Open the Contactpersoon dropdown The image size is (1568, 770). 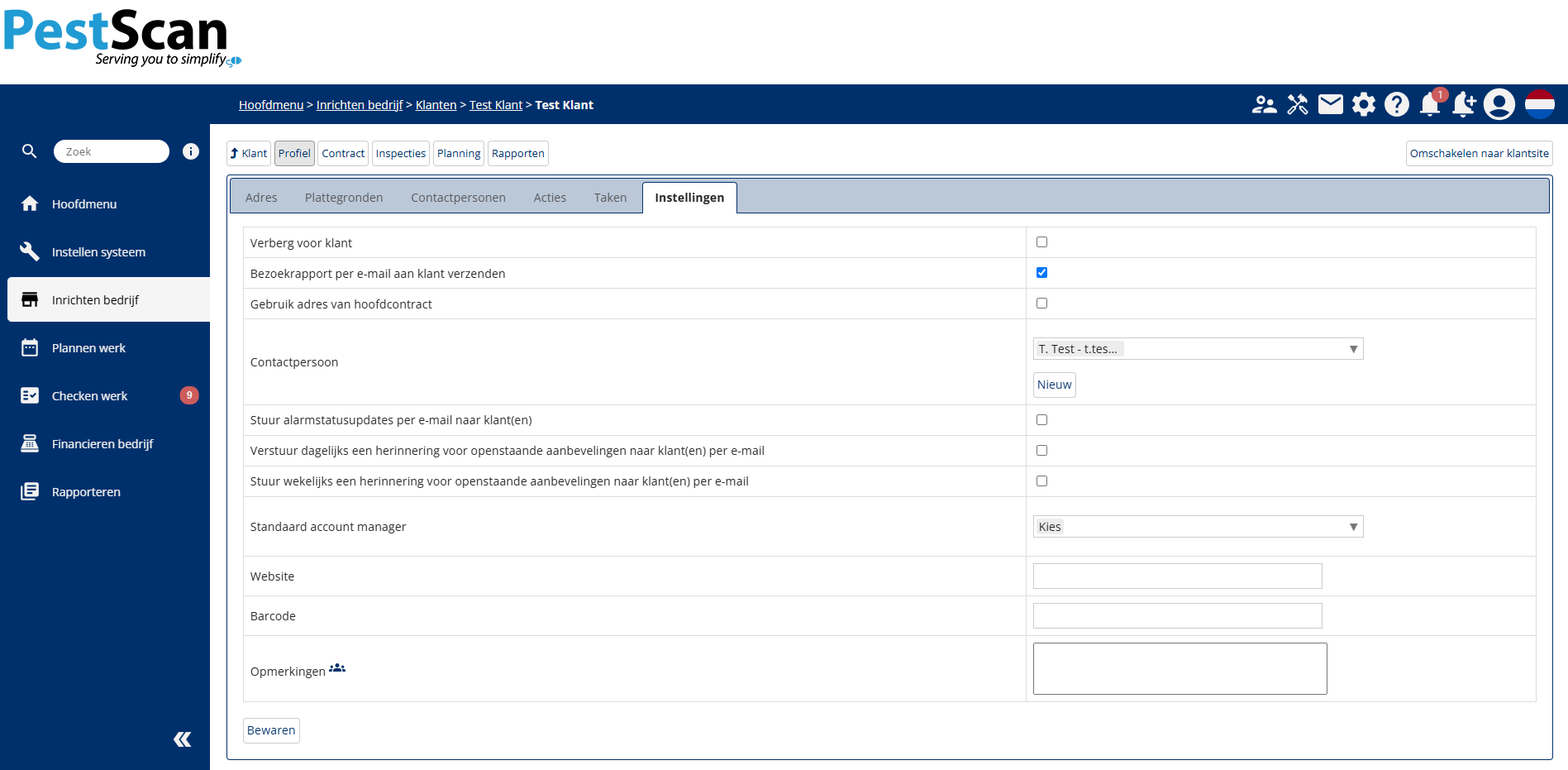[1198, 349]
